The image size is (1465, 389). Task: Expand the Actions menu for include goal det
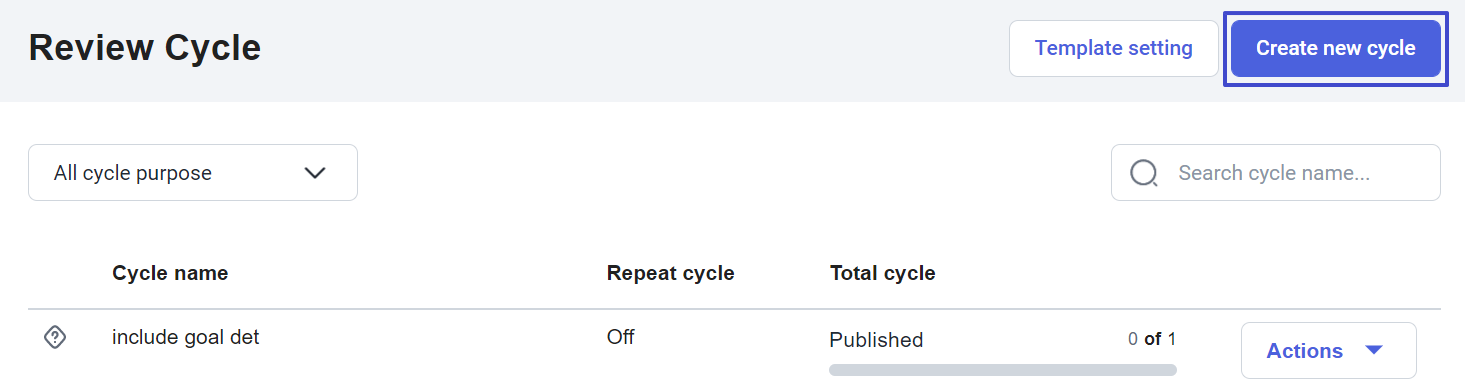coord(1328,350)
